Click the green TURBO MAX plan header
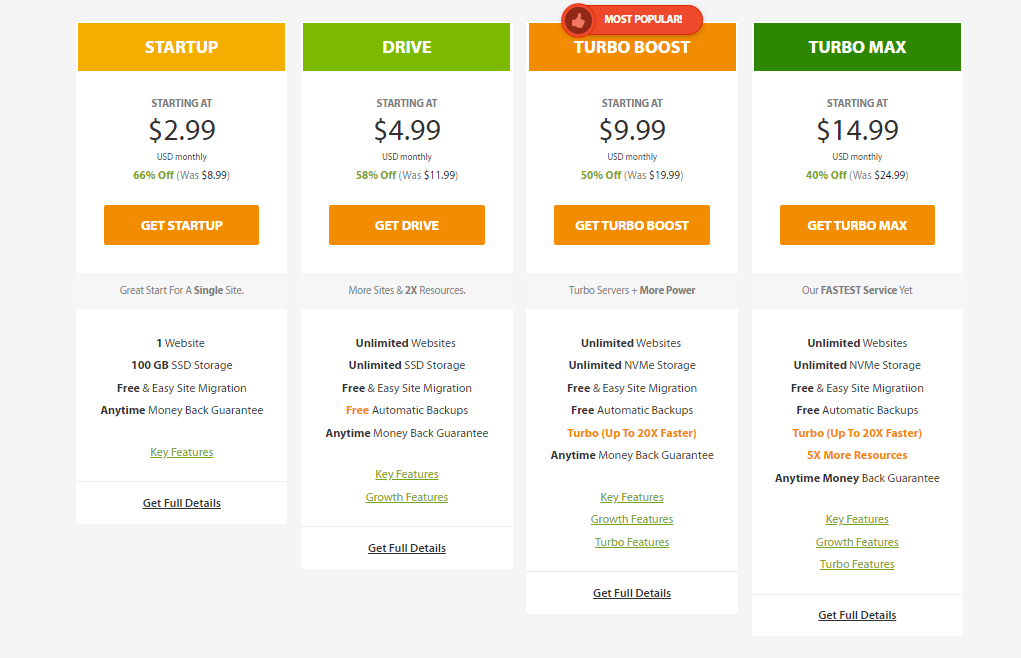The height and width of the screenshot is (658, 1021). tap(857, 47)
